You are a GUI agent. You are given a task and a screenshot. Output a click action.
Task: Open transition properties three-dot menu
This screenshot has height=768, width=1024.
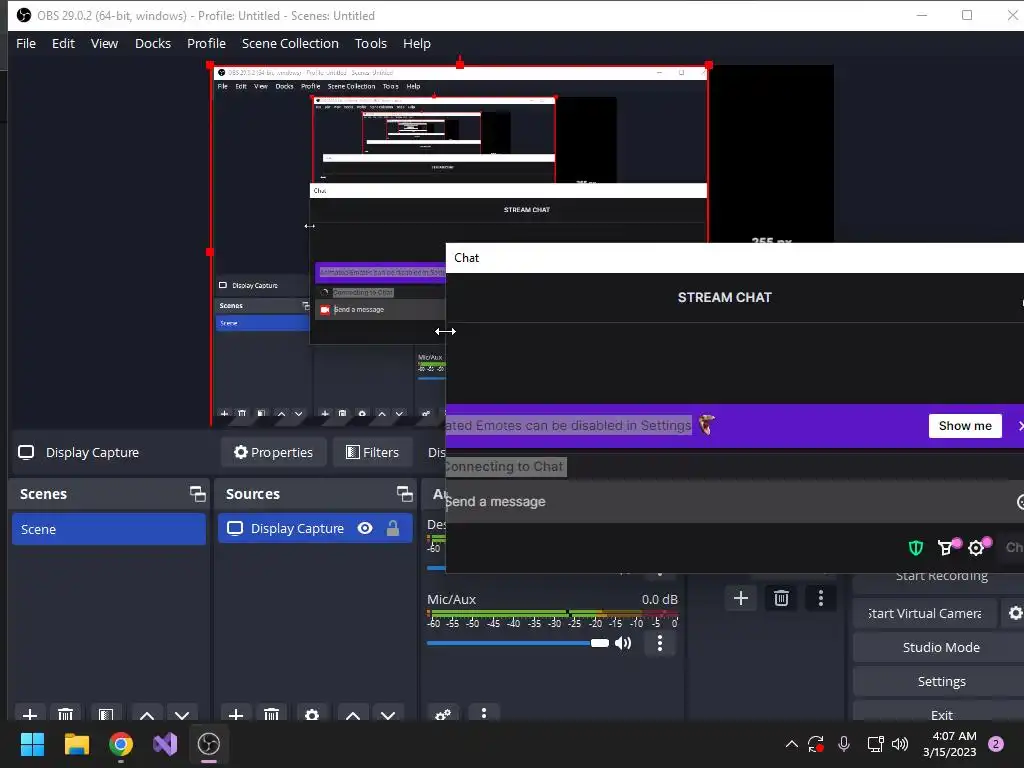tap(821, 598)
